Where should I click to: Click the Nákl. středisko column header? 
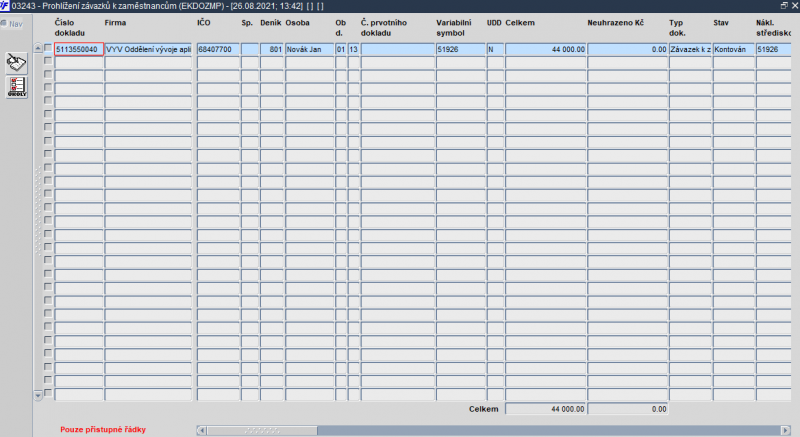tap(773, 28)
